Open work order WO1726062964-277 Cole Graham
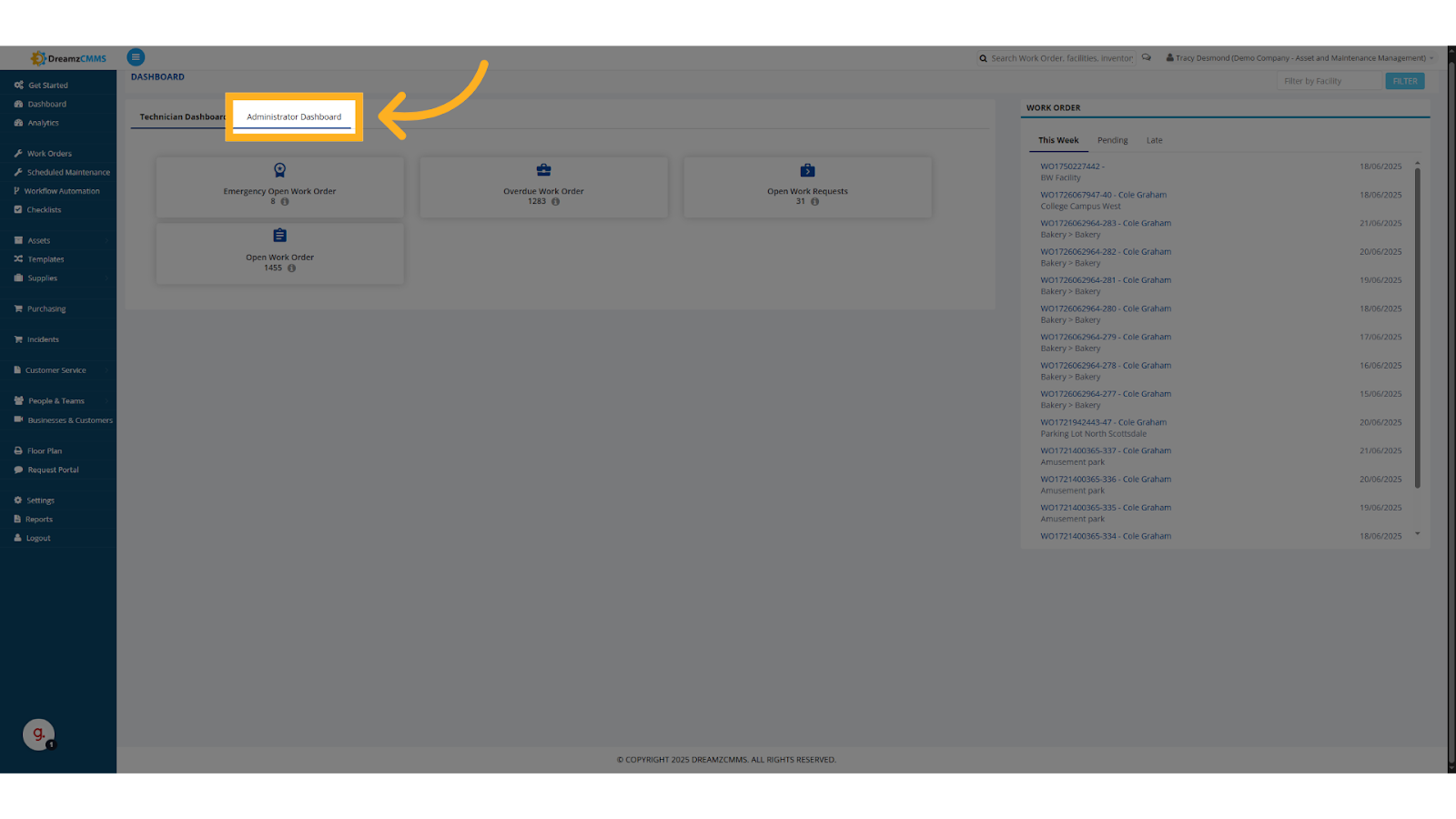 pos(1106,394)
